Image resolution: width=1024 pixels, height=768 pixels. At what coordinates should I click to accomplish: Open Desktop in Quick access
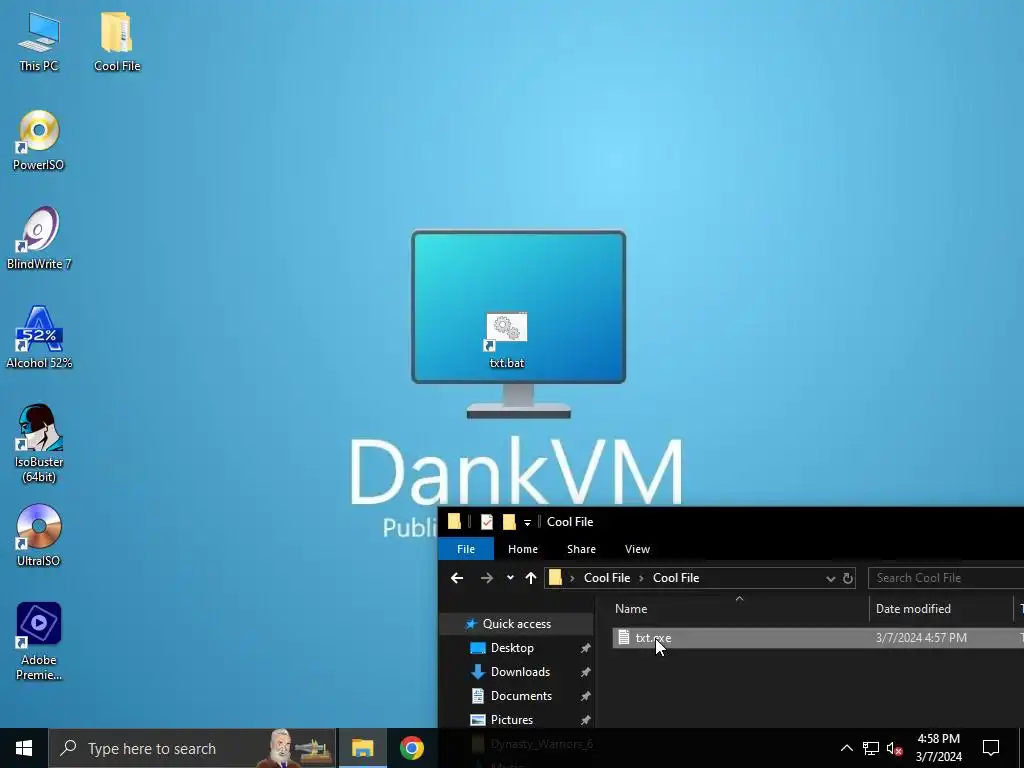512,648
